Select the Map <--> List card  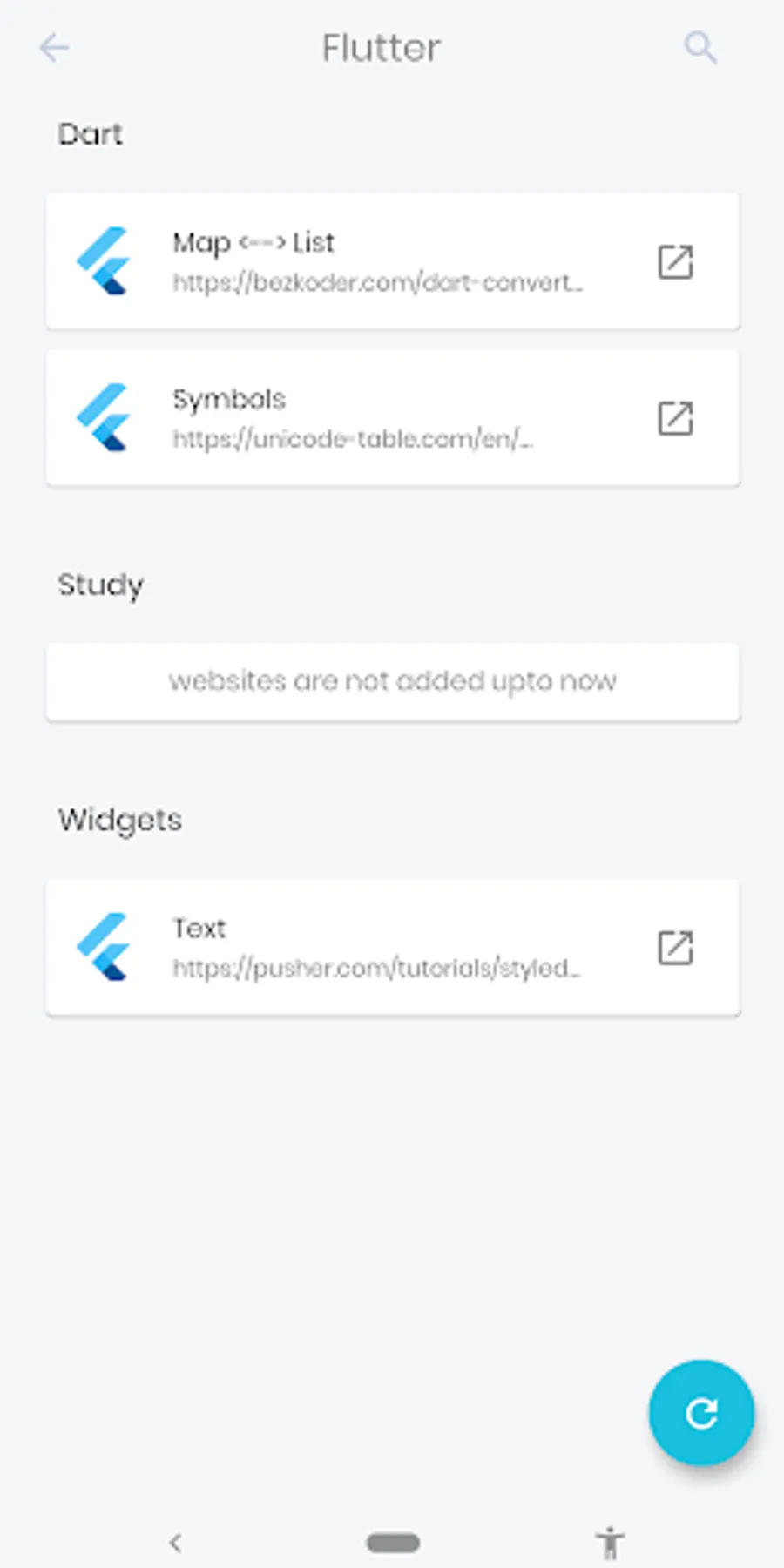point(393,260)
